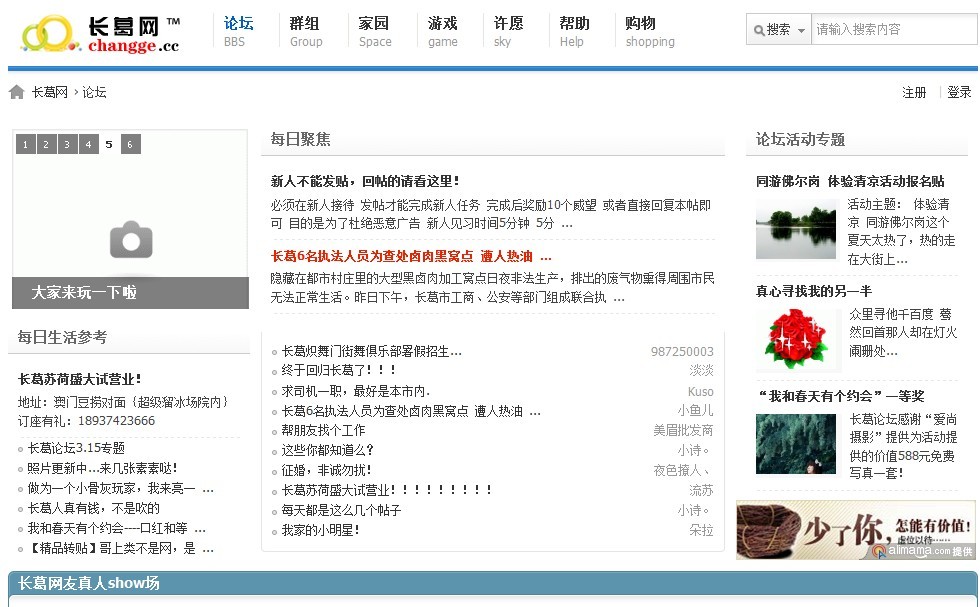
Task: Click 长葛网 in the breadcrumb
Action: [x=49, y=93]
